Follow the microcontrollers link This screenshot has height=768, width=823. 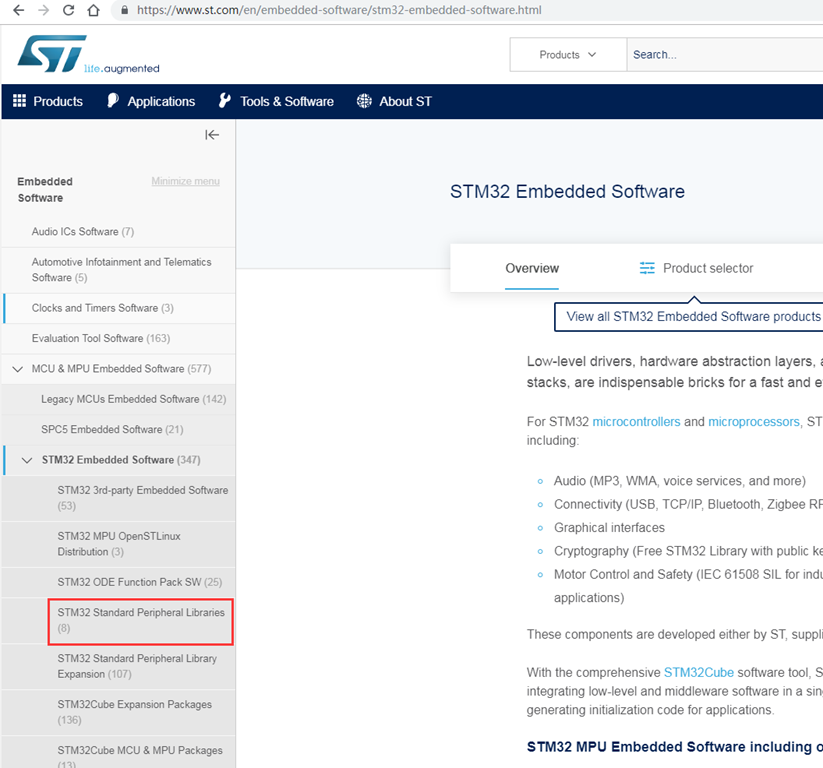pos(636,422)
